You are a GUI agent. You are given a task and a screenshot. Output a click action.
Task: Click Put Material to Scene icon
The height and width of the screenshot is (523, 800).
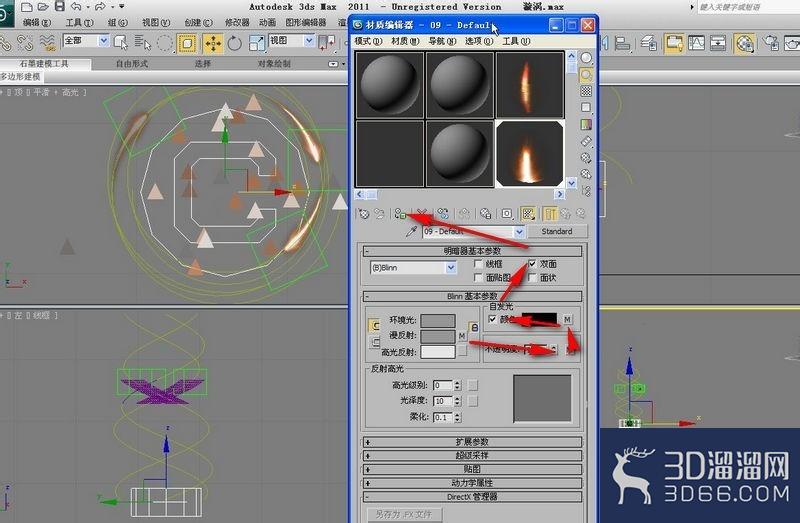point(379,214)
